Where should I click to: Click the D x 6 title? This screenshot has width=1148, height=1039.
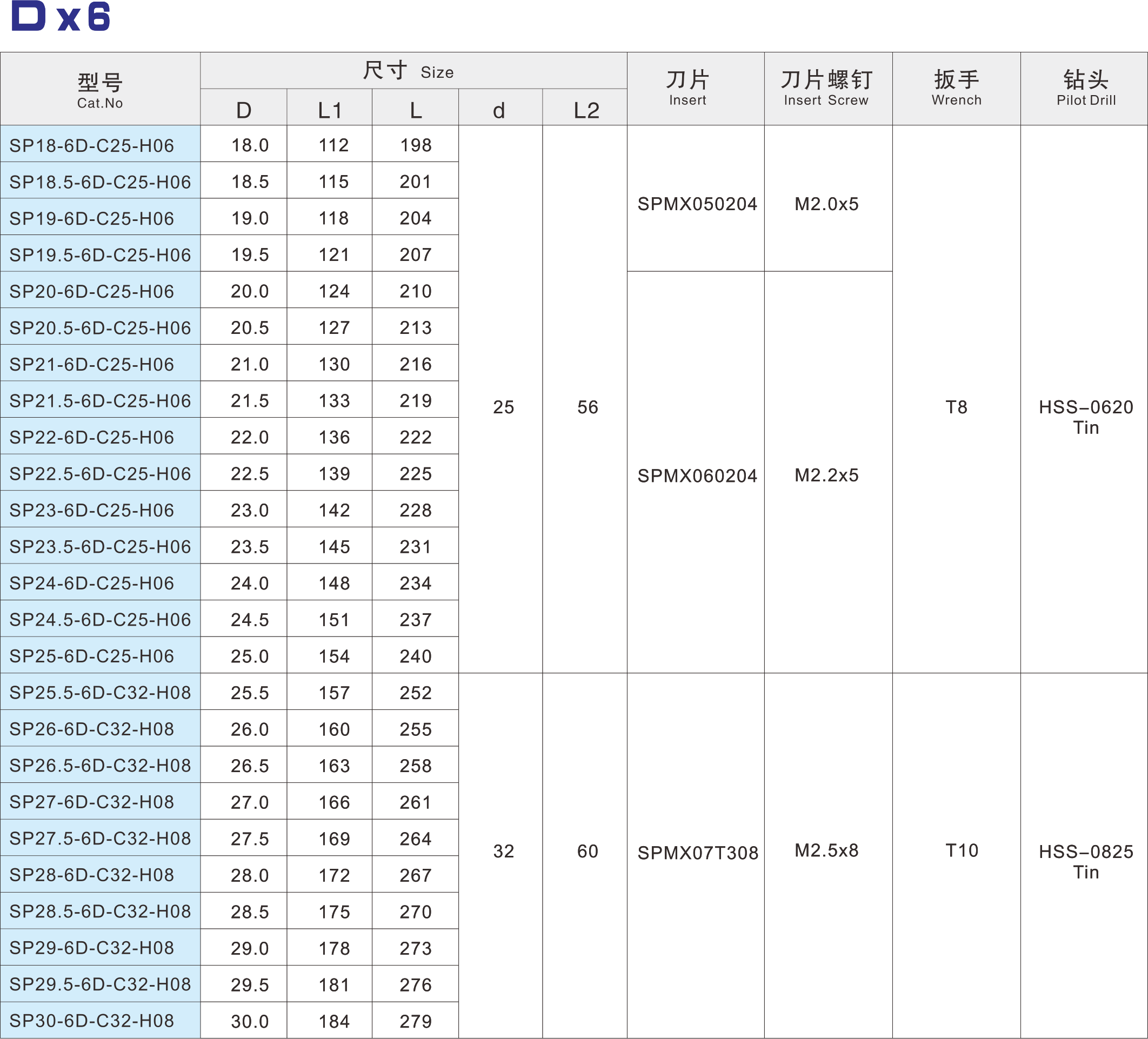coord(61,16)
